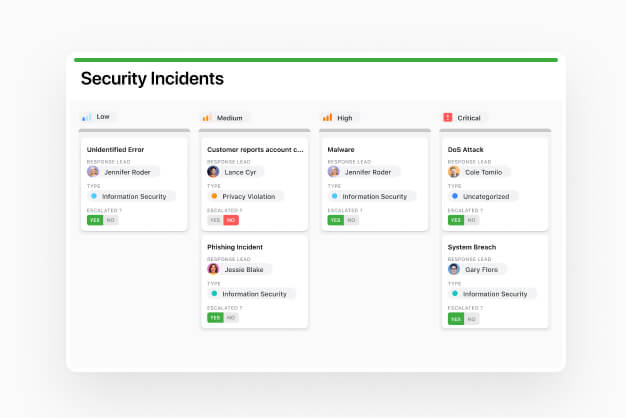Screen dimensions: 626x418
Task: Open the Uncategorized type selector on DoS Attack
Action: (483, 197)
